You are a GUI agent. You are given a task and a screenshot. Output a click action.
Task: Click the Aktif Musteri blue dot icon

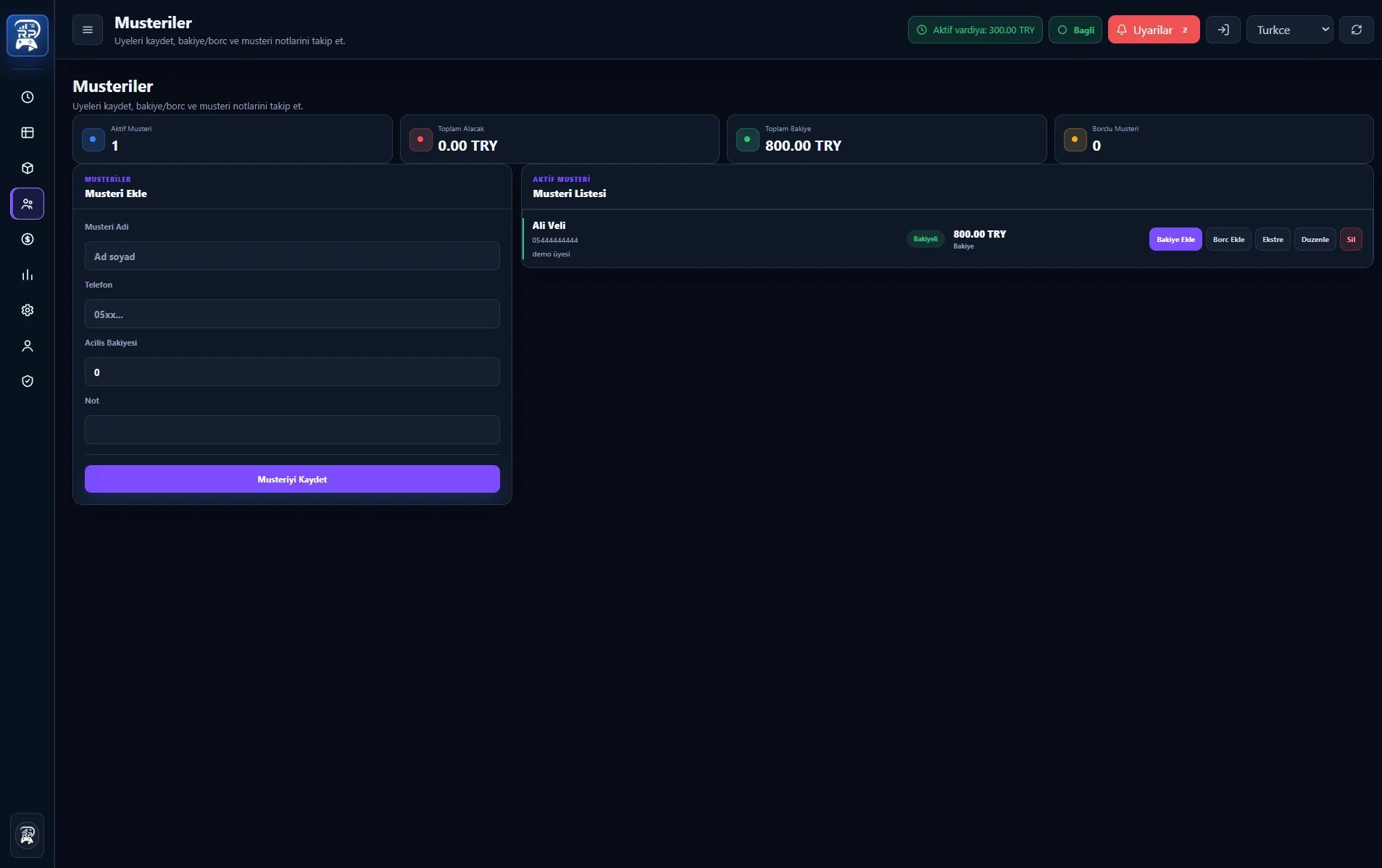coord(93,139)
